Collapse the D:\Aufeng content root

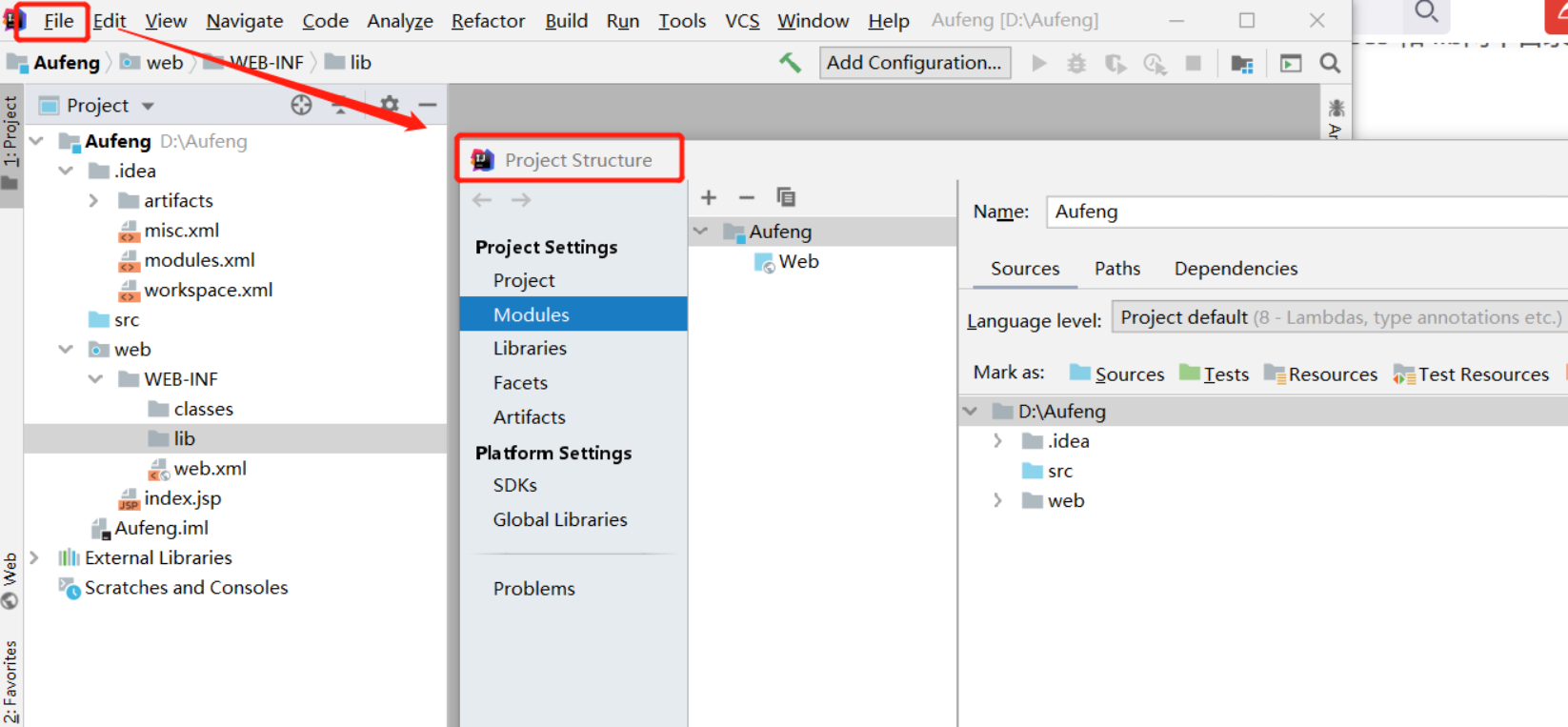point(971,411)
